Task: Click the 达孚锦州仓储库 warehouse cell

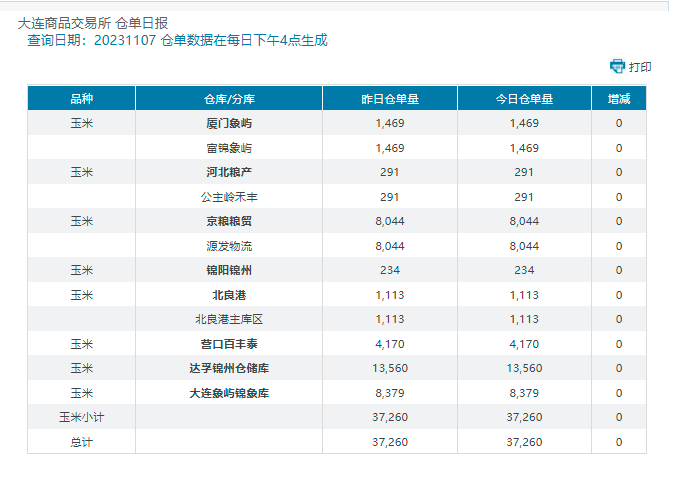Action: coord(229,368)
